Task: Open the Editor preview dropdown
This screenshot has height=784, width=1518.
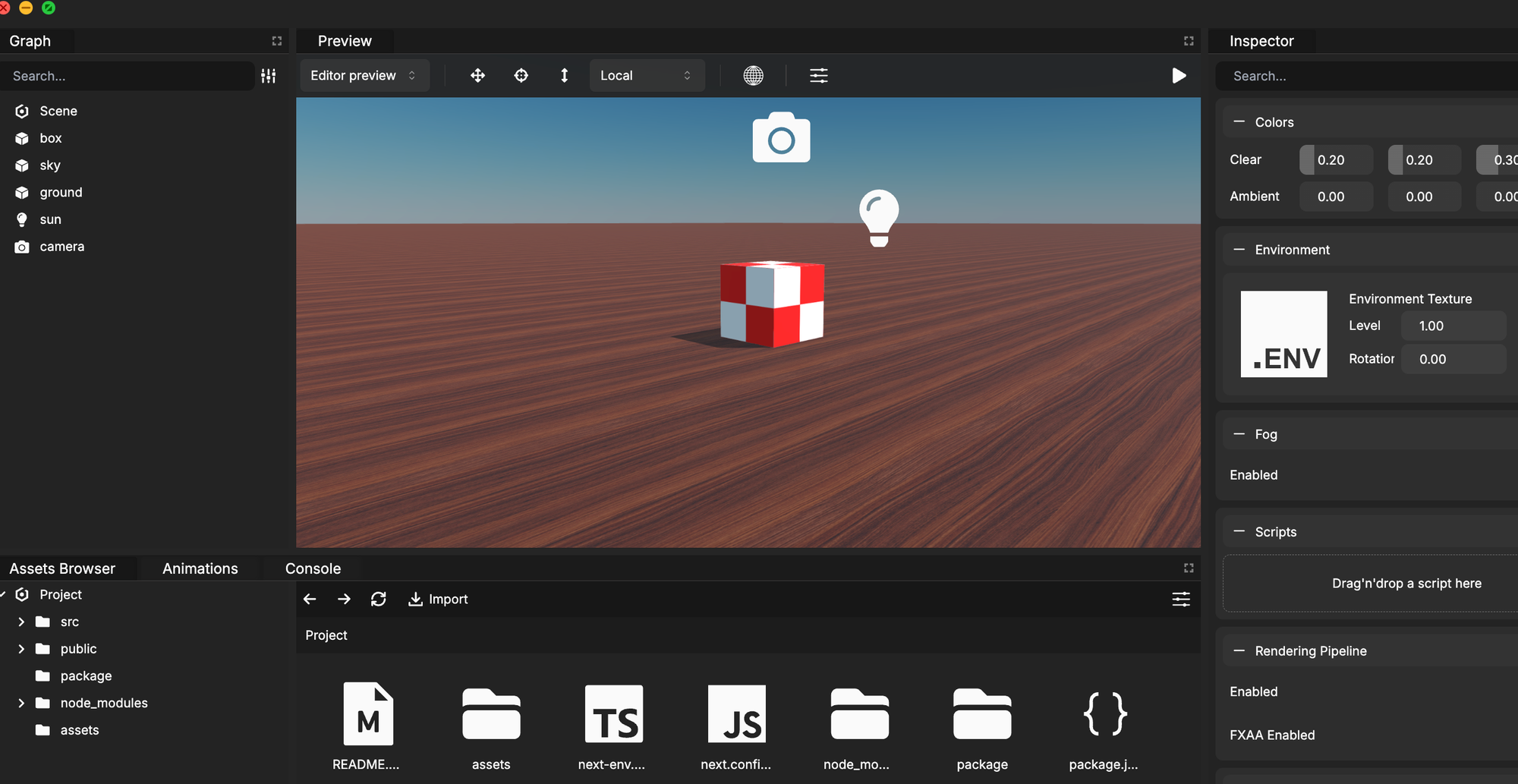Action: 364,76
